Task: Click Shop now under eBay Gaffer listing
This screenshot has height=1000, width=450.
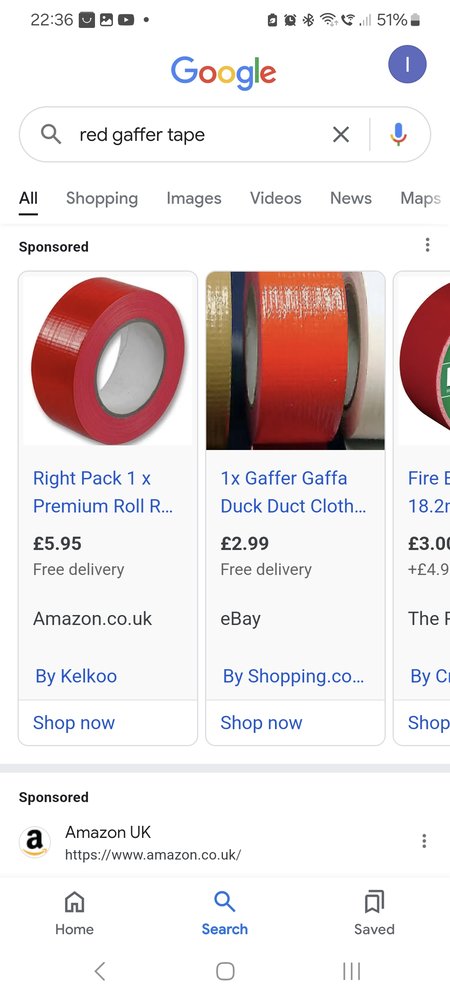Action: coord(261,723)
